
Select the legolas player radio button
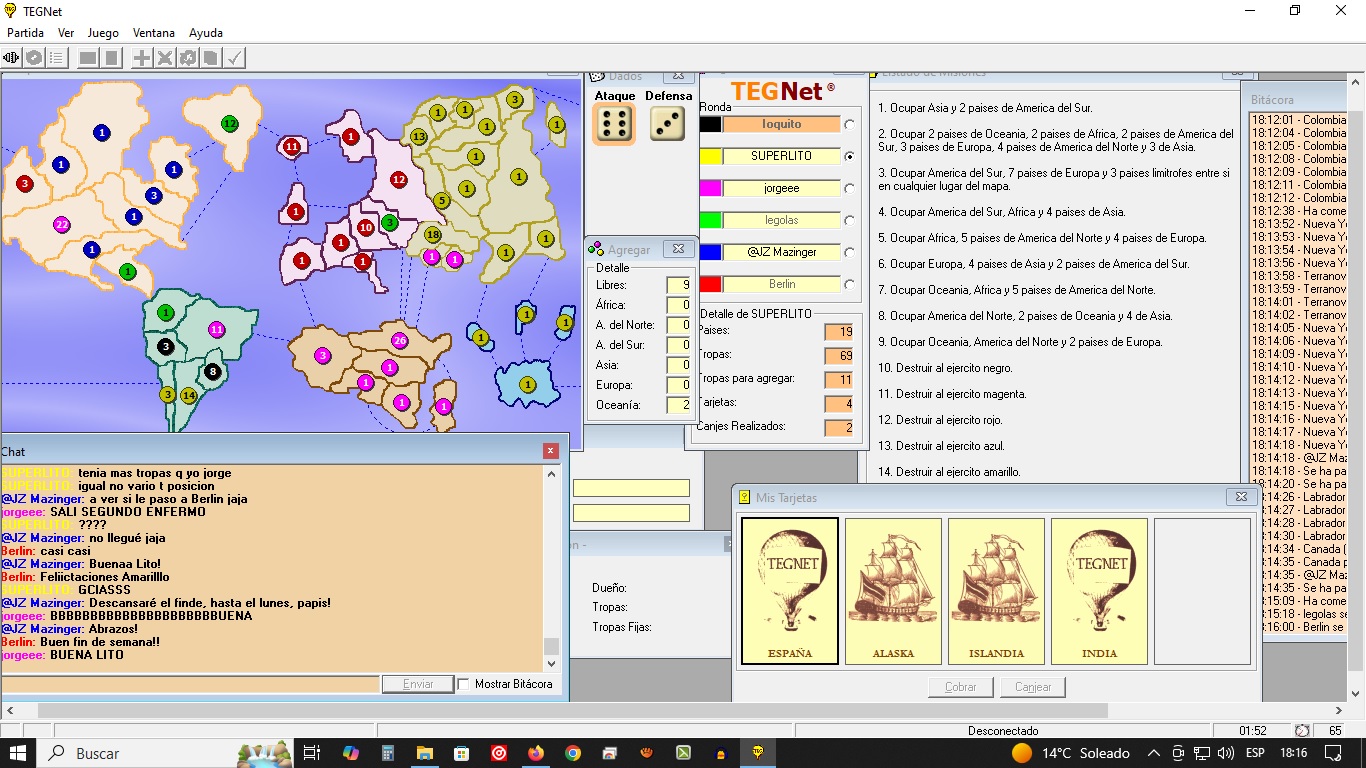[x=850, y=220]
